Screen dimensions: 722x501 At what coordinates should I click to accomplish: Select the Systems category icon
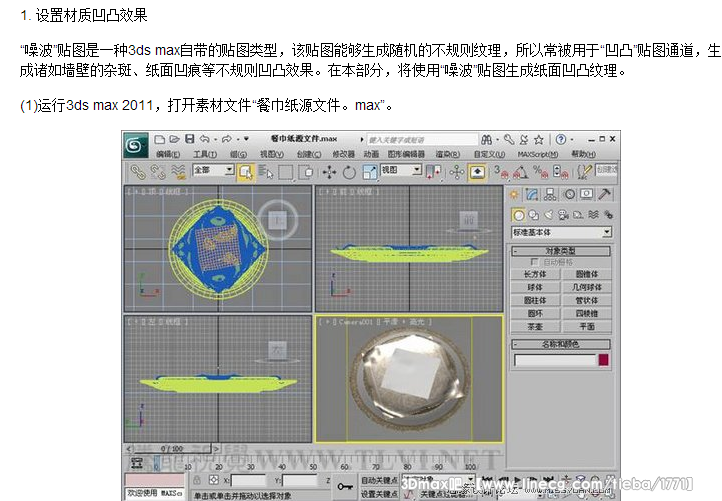tap(608, 215)
